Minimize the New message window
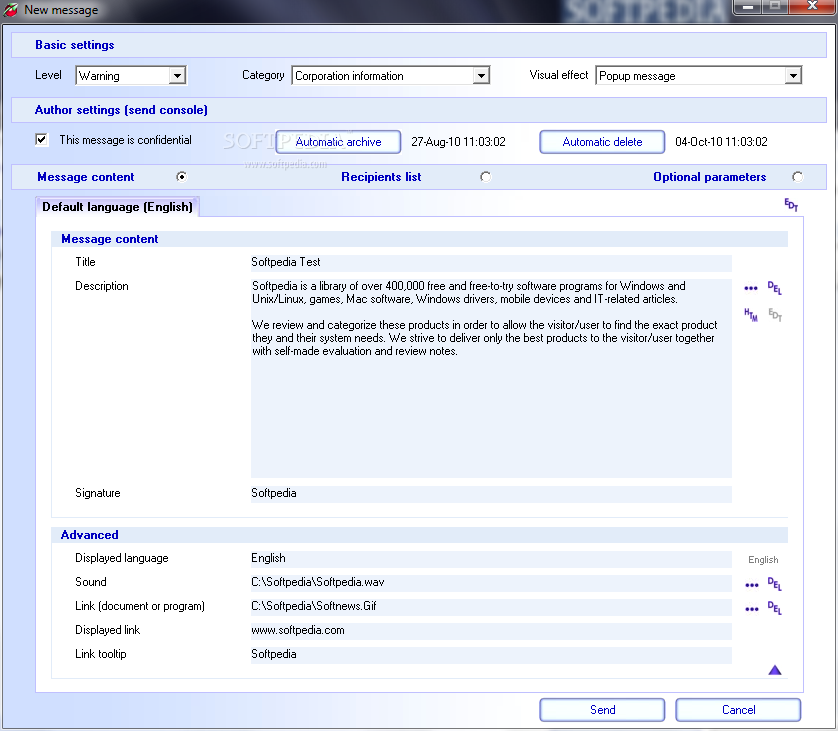This screenshot has height=731, width=838. pyautogui.click(x=748, y=6)
